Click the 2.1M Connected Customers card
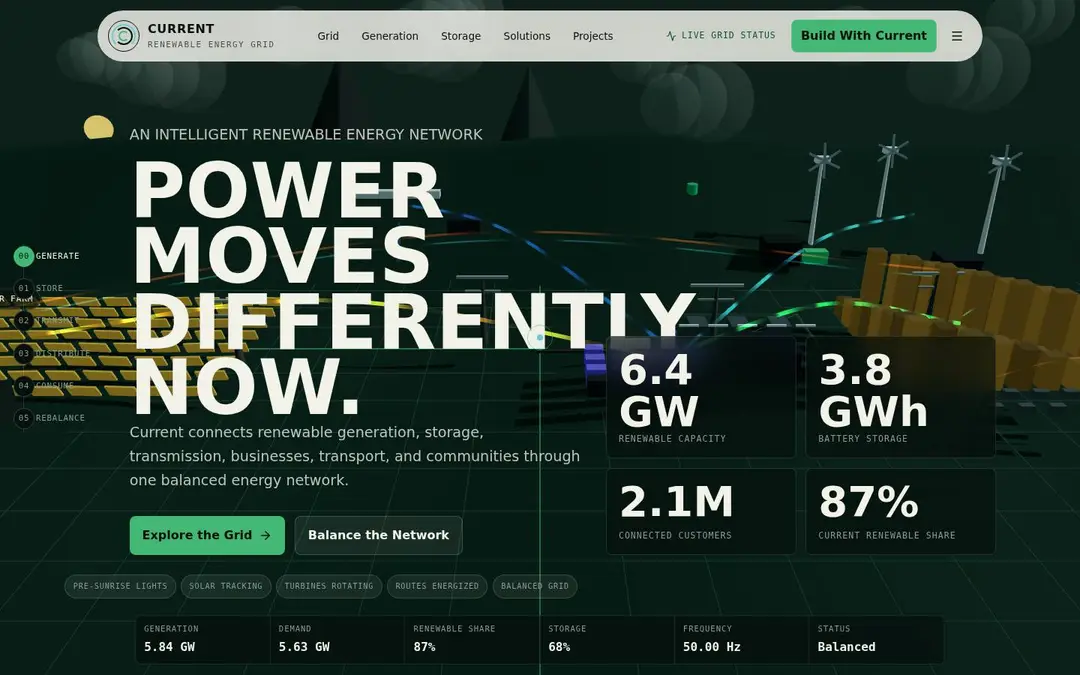1080x675 pixels. [701, 512]
